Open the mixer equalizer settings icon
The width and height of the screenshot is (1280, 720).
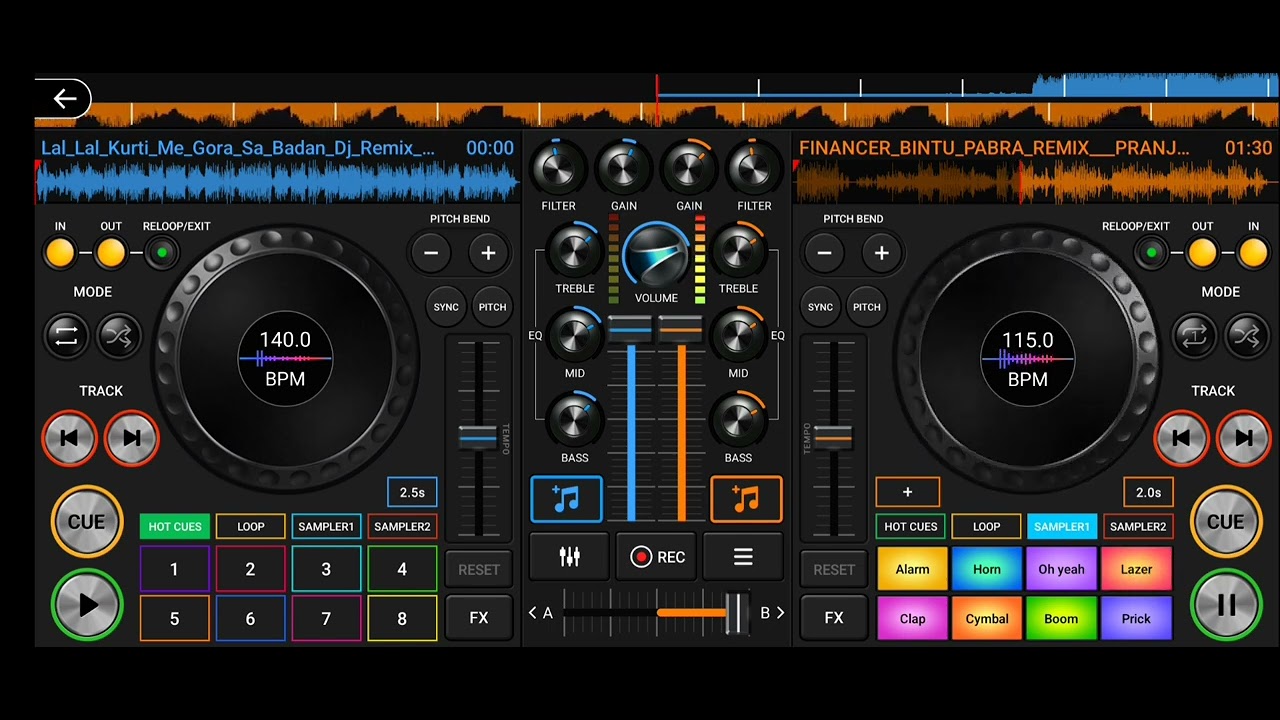(569, 557)
